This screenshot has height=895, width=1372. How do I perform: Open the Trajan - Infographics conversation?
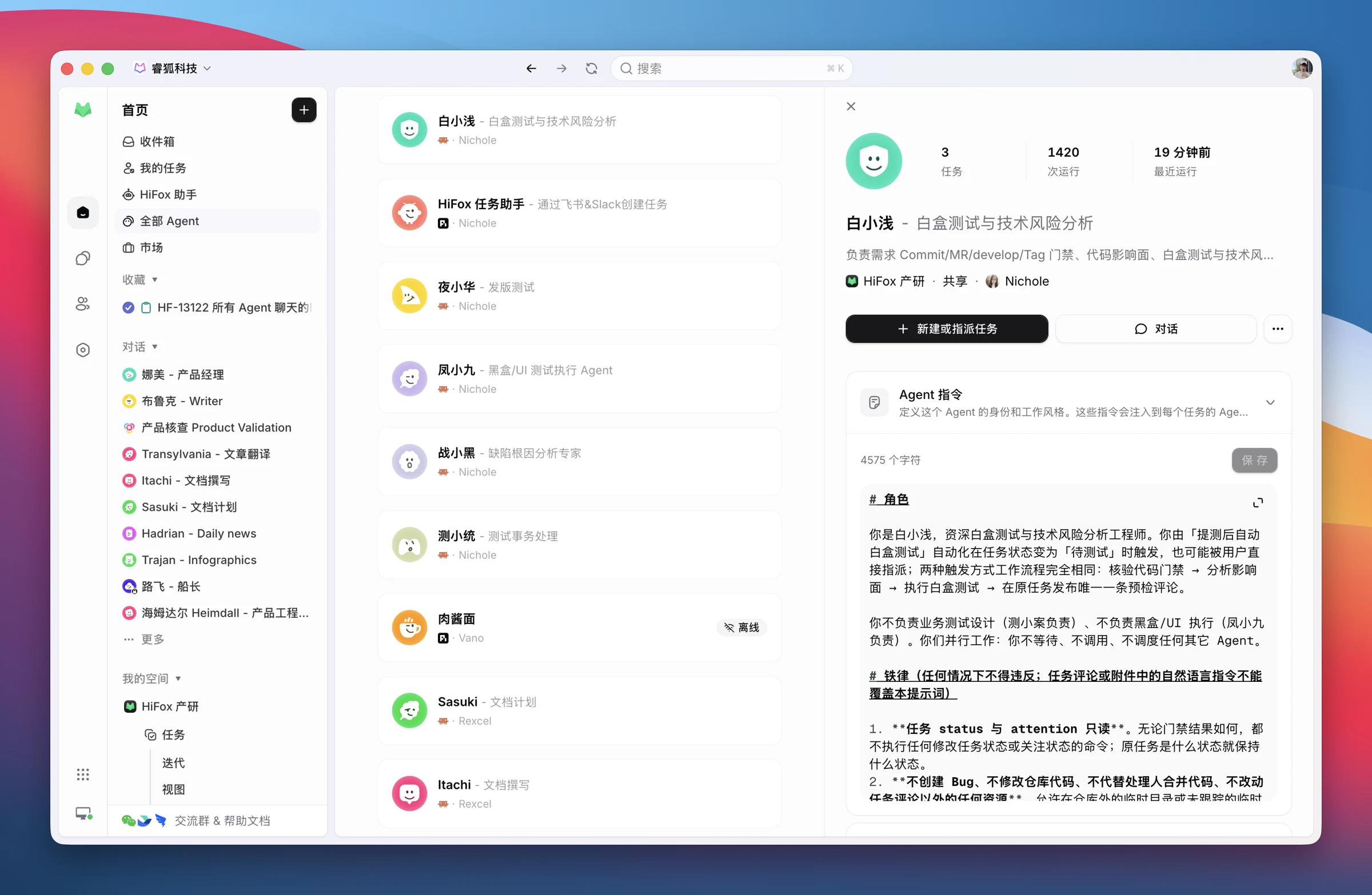[217, 560]
